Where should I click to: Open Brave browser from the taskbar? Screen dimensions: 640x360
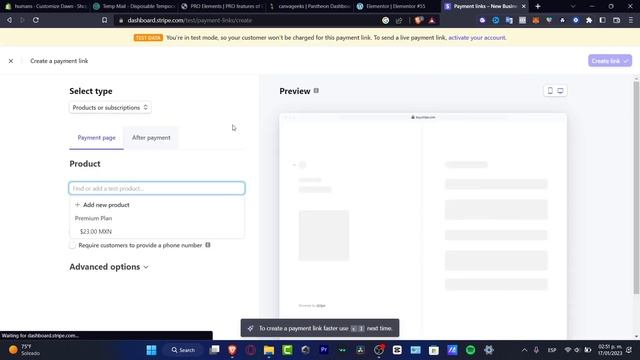click(x=232, y=350)
